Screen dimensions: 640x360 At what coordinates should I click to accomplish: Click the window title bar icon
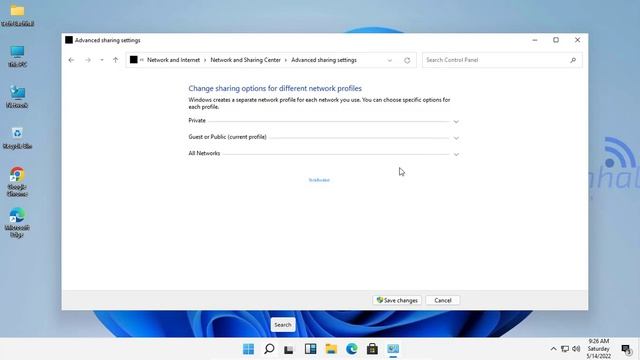click(69, 40)
